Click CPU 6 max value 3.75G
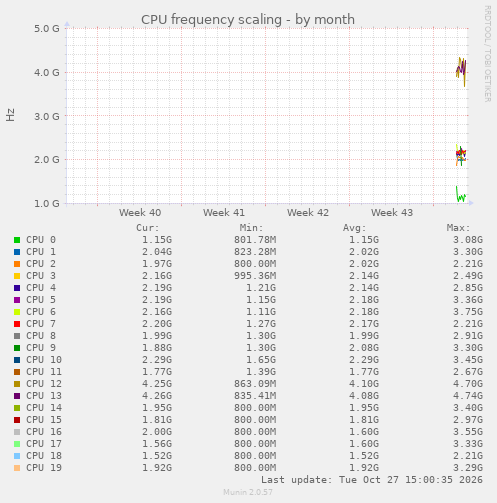Screen dimensions: 497x503 [x=468, y=312]
